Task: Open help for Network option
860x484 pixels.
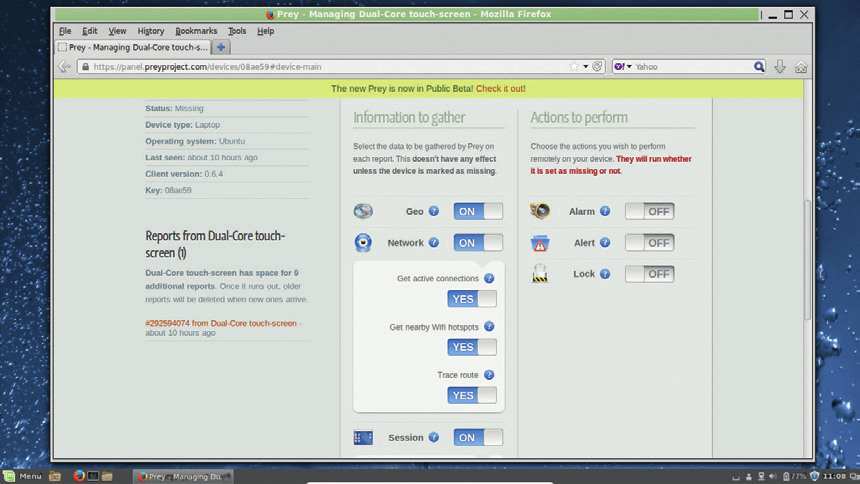Action: [x=434, y=242]
